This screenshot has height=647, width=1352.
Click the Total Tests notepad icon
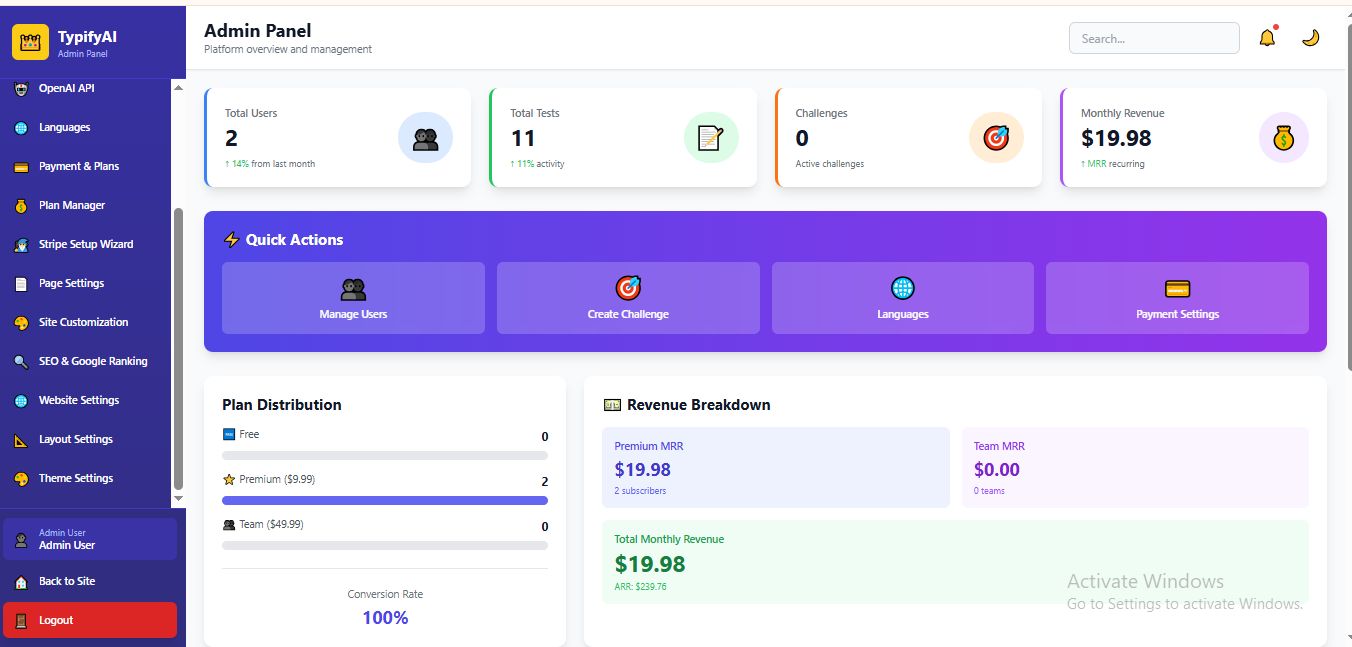point(711,138)
